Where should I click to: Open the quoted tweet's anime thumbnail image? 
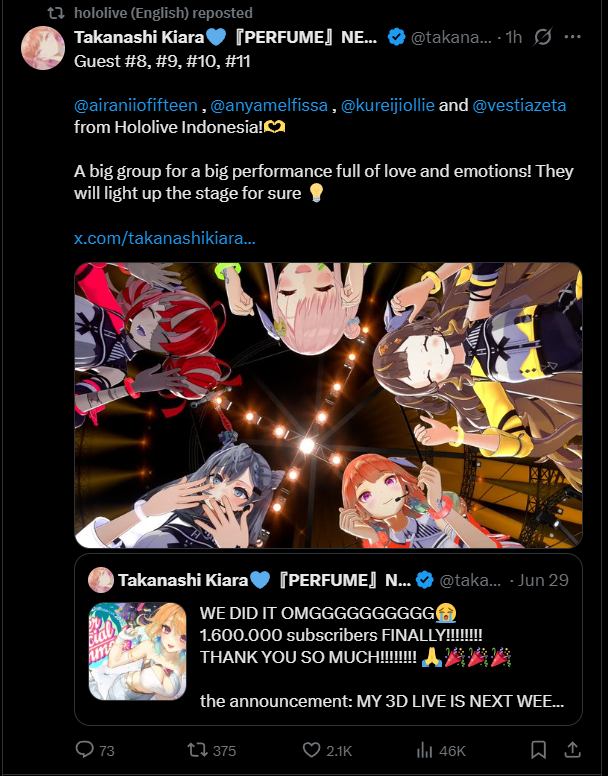138,651
